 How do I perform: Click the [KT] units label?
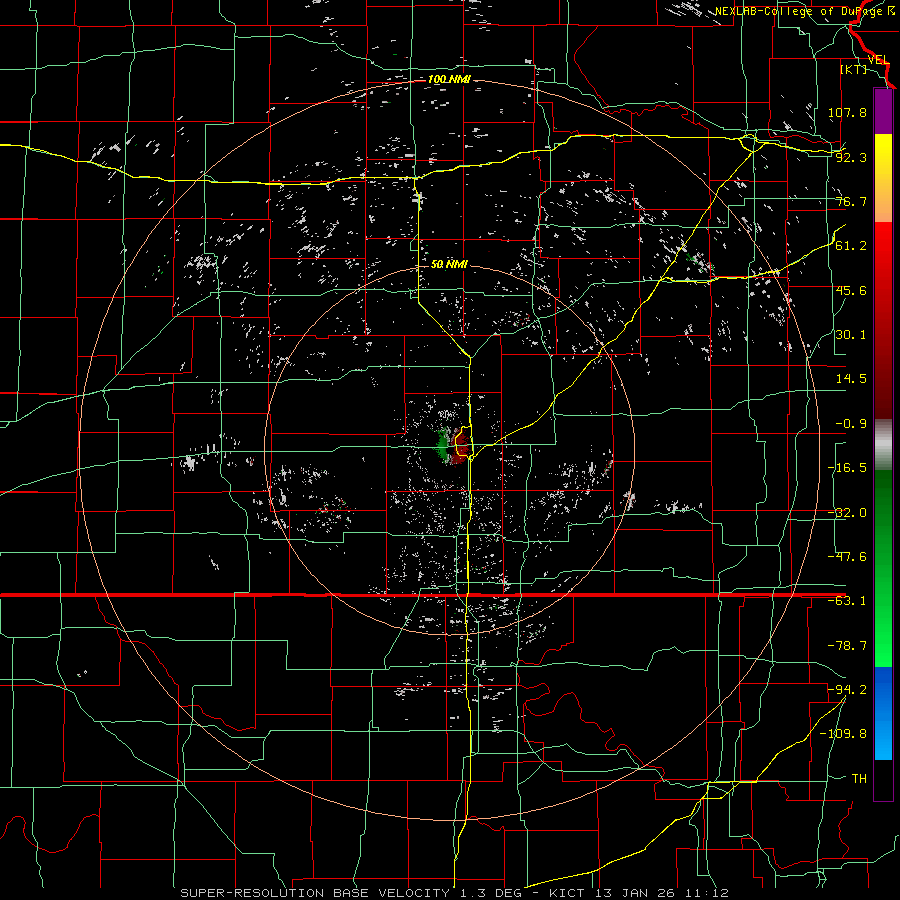click(x=854, y=69)
